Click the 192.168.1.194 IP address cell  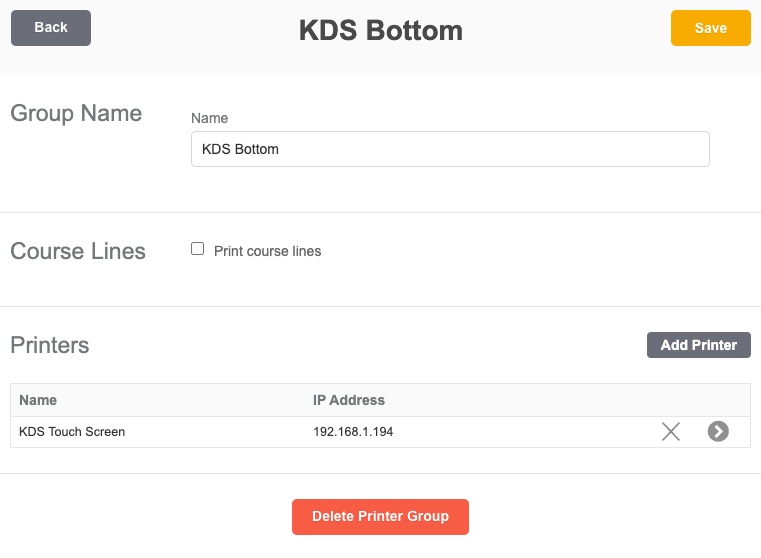(x=360, y=432)
